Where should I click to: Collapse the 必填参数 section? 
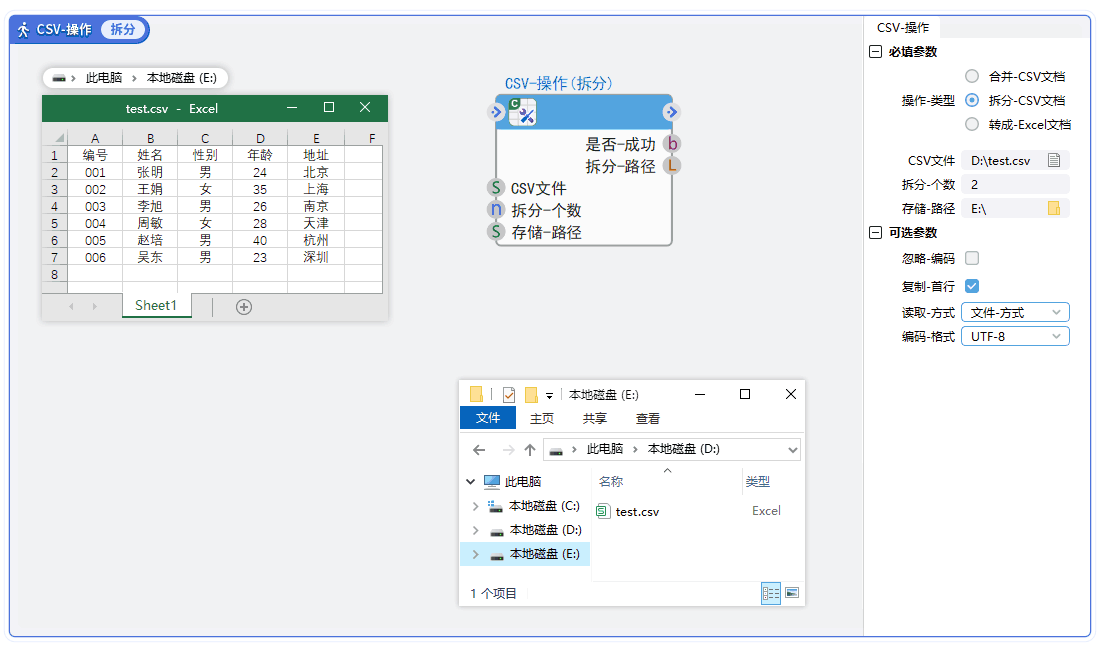(875, 52)
